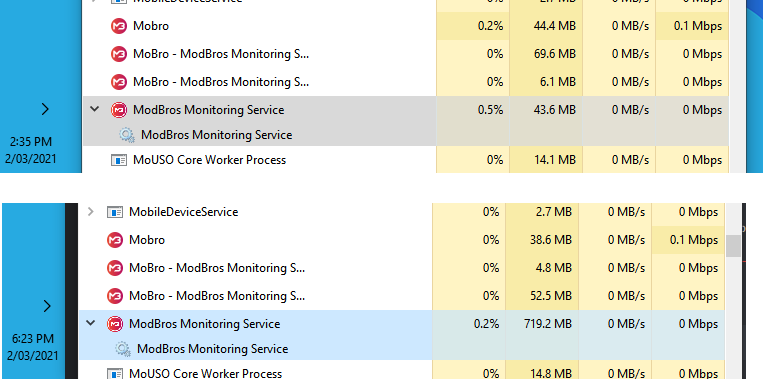This screenshot has width=763, height=379.
Task: Collapse the ModBros Monitoring Service group at 43.6 MB
Action: [x=94, y=109]
